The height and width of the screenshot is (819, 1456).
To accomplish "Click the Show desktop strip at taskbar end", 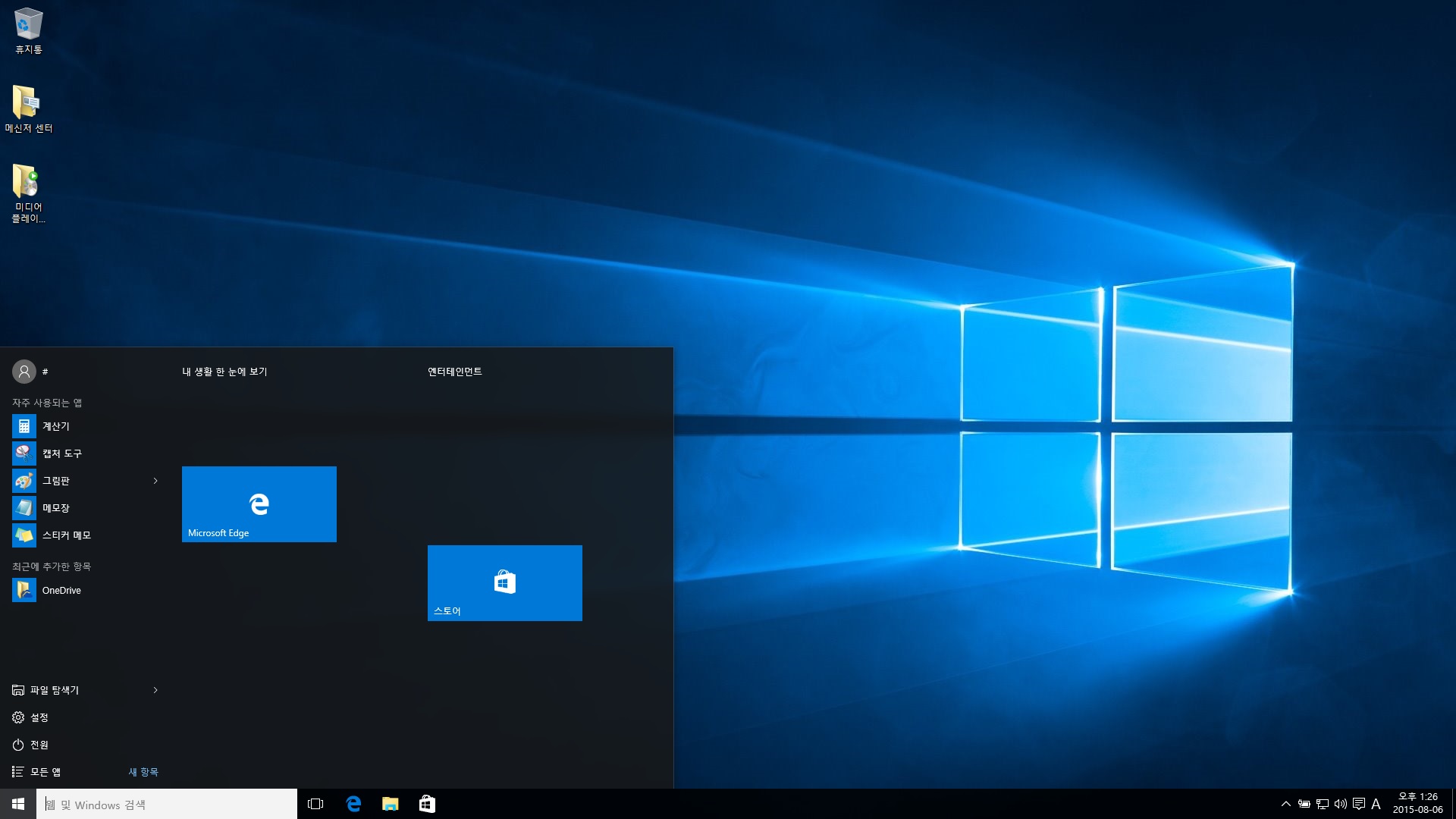I will [x=1453, y=804].
